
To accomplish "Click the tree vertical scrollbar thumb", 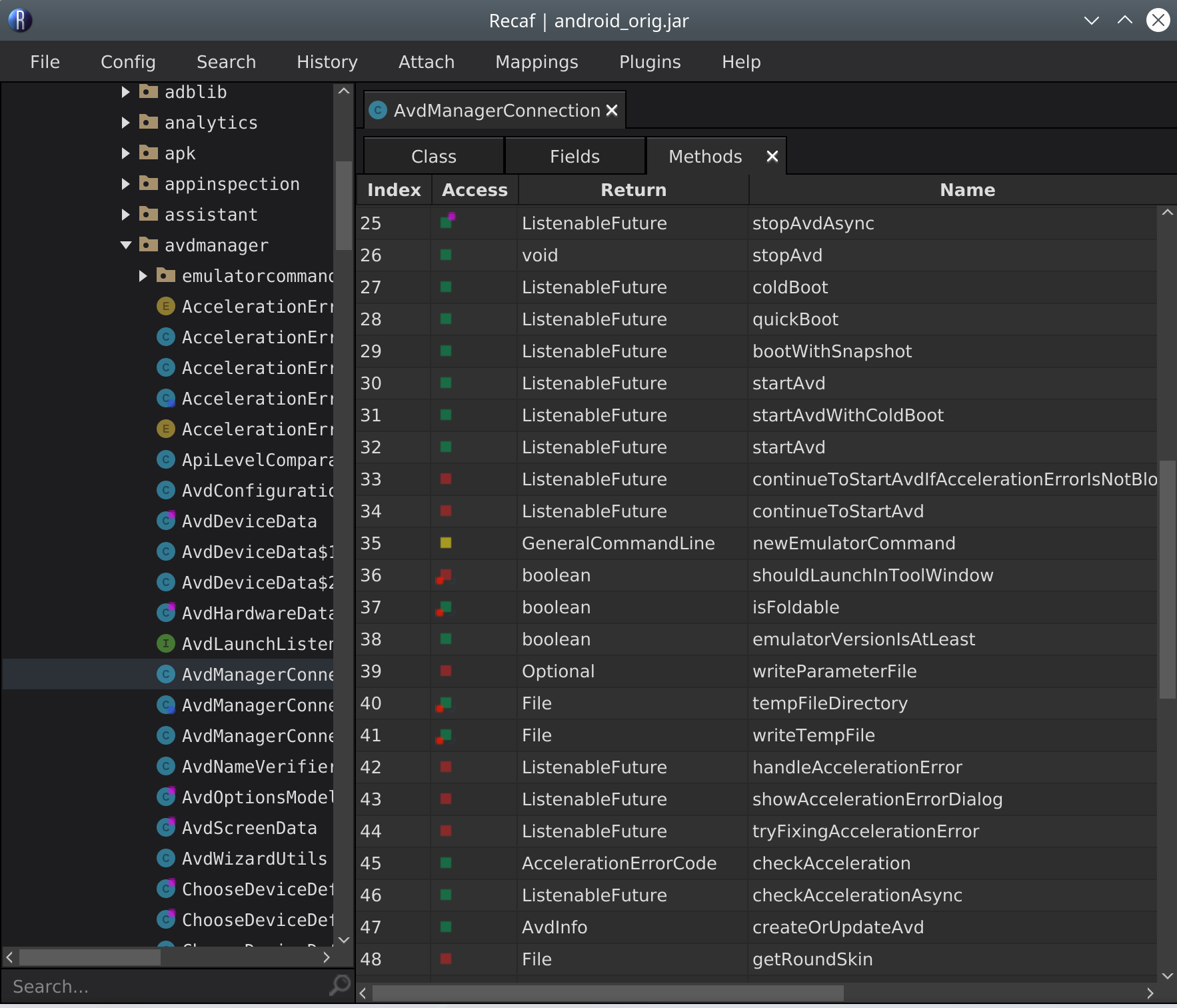I will [344, 205].
